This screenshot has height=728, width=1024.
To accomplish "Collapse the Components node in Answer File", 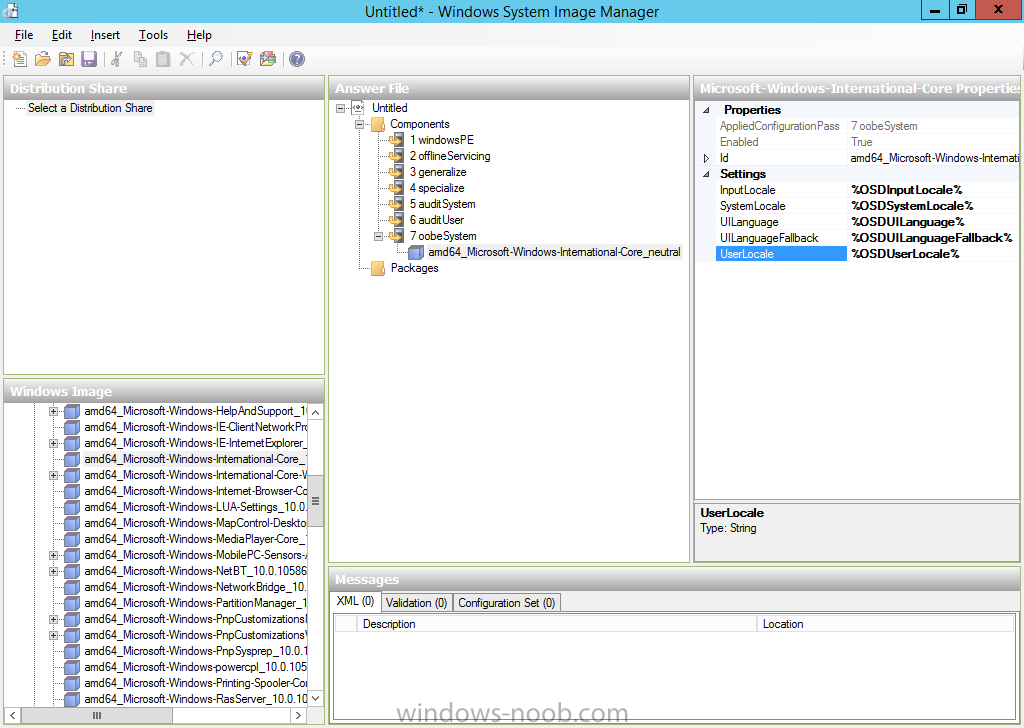I will (359, 124).
